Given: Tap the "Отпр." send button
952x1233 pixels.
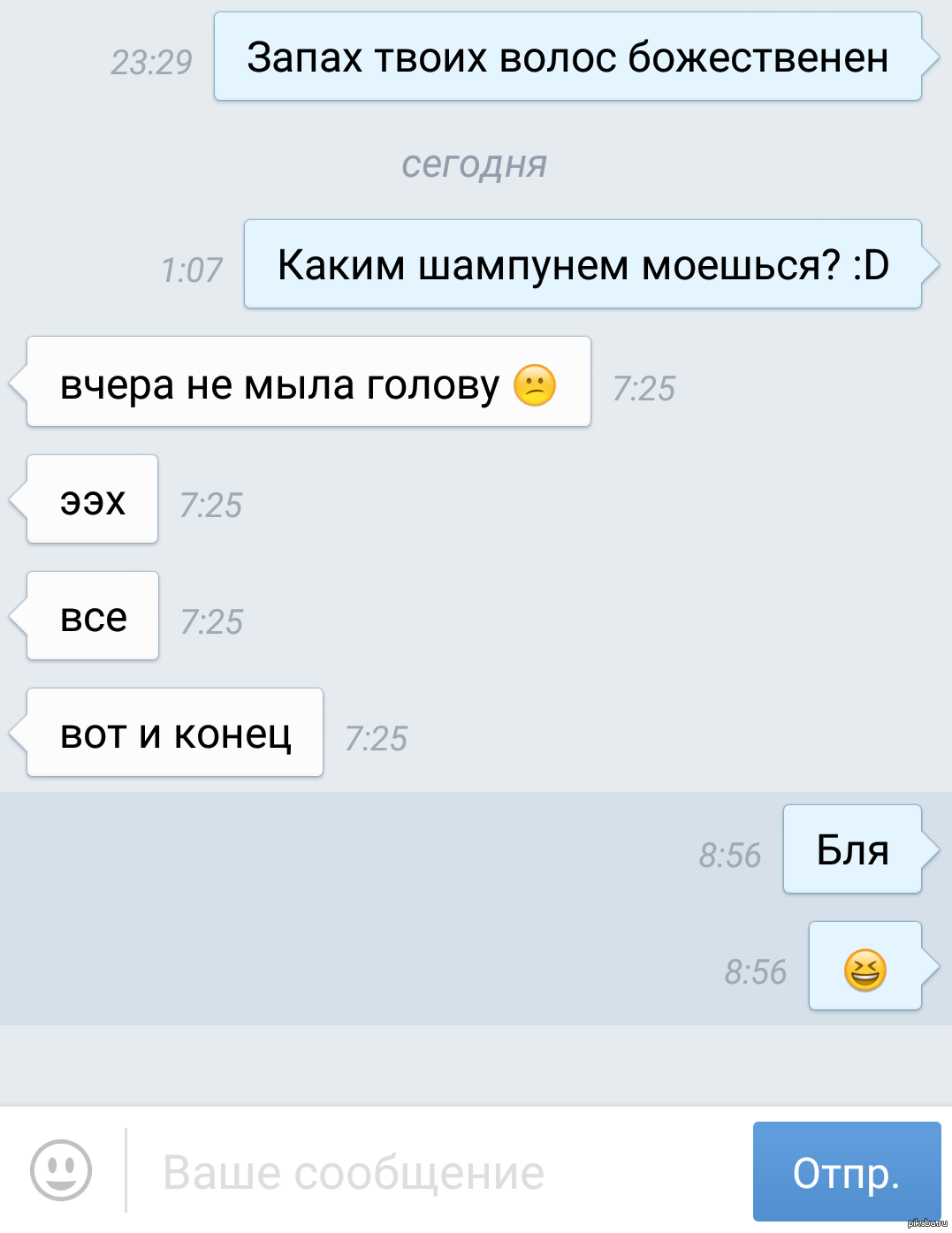Looking at the screenshot, I should tap(847, 1171).
